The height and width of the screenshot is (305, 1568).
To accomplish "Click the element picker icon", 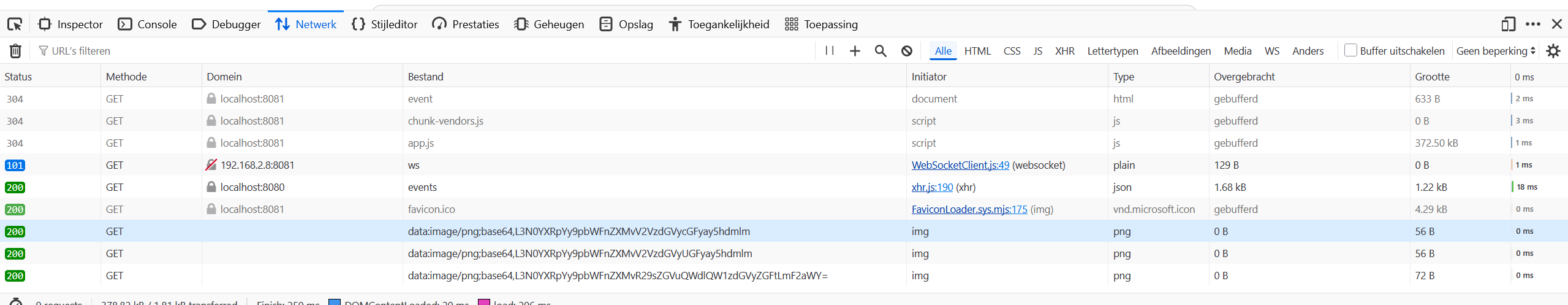I will coord(15,25).
